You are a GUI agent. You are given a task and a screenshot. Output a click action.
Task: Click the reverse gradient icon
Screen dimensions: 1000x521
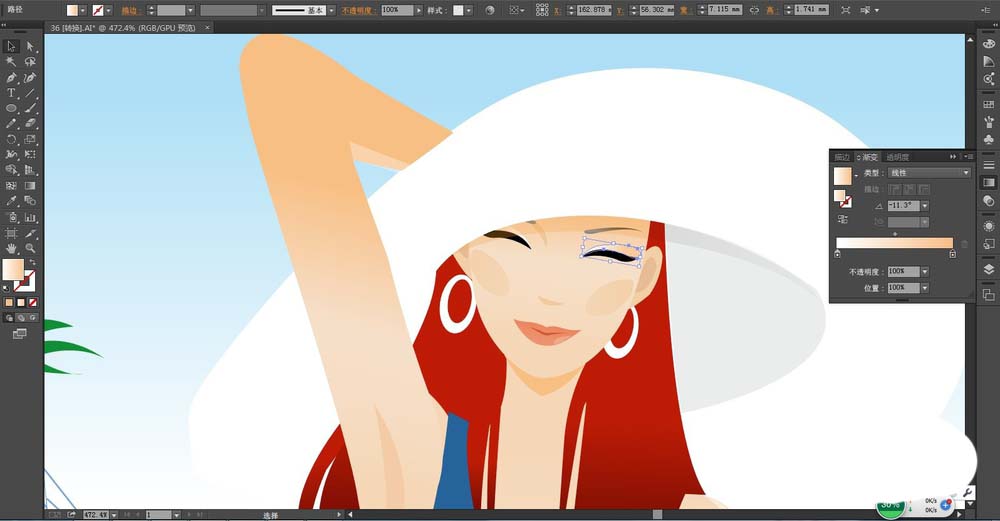(x=842, y=219)
